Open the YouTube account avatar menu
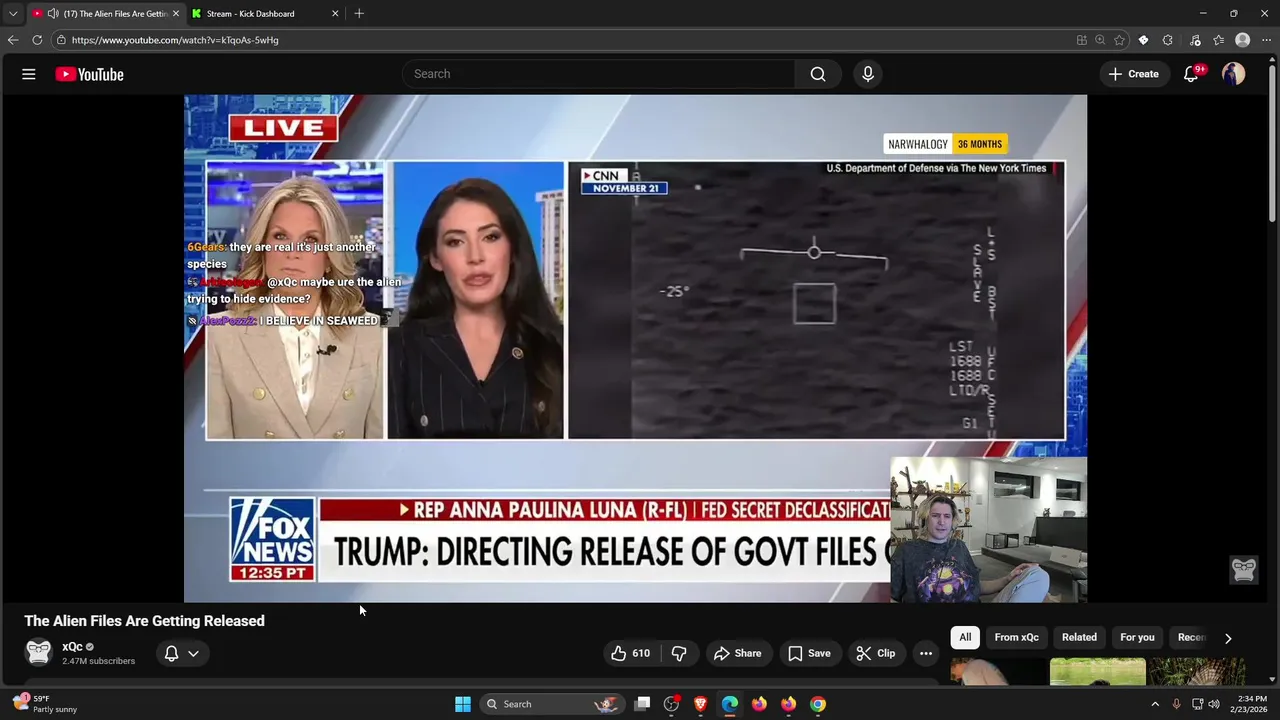 coord(1233,74)
